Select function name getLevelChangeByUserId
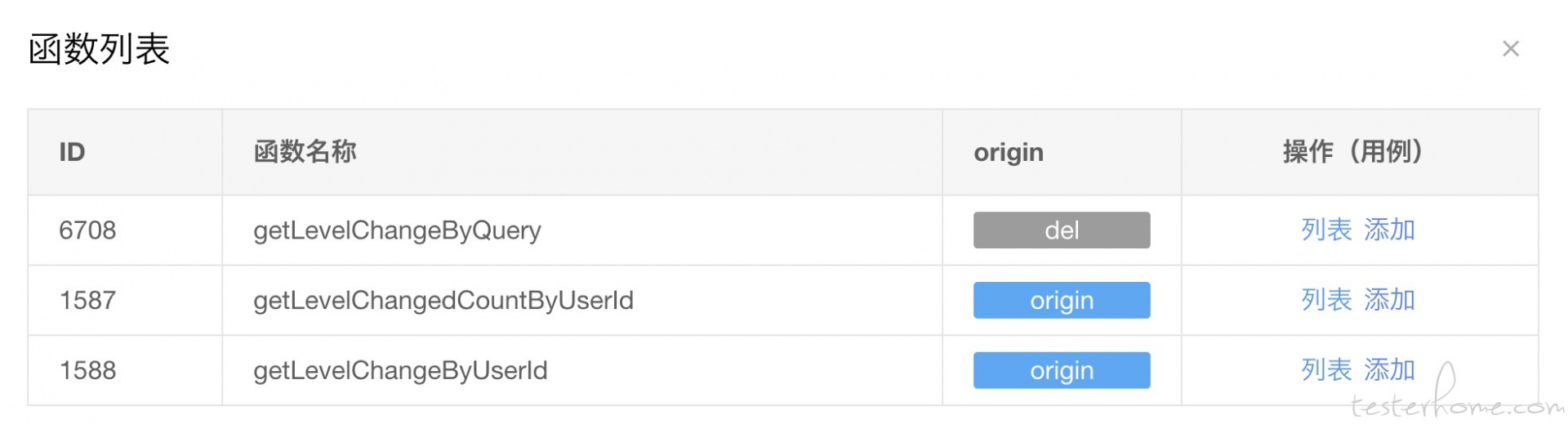This screenshot has height=438, width=1568. click(x=400, y=371)
